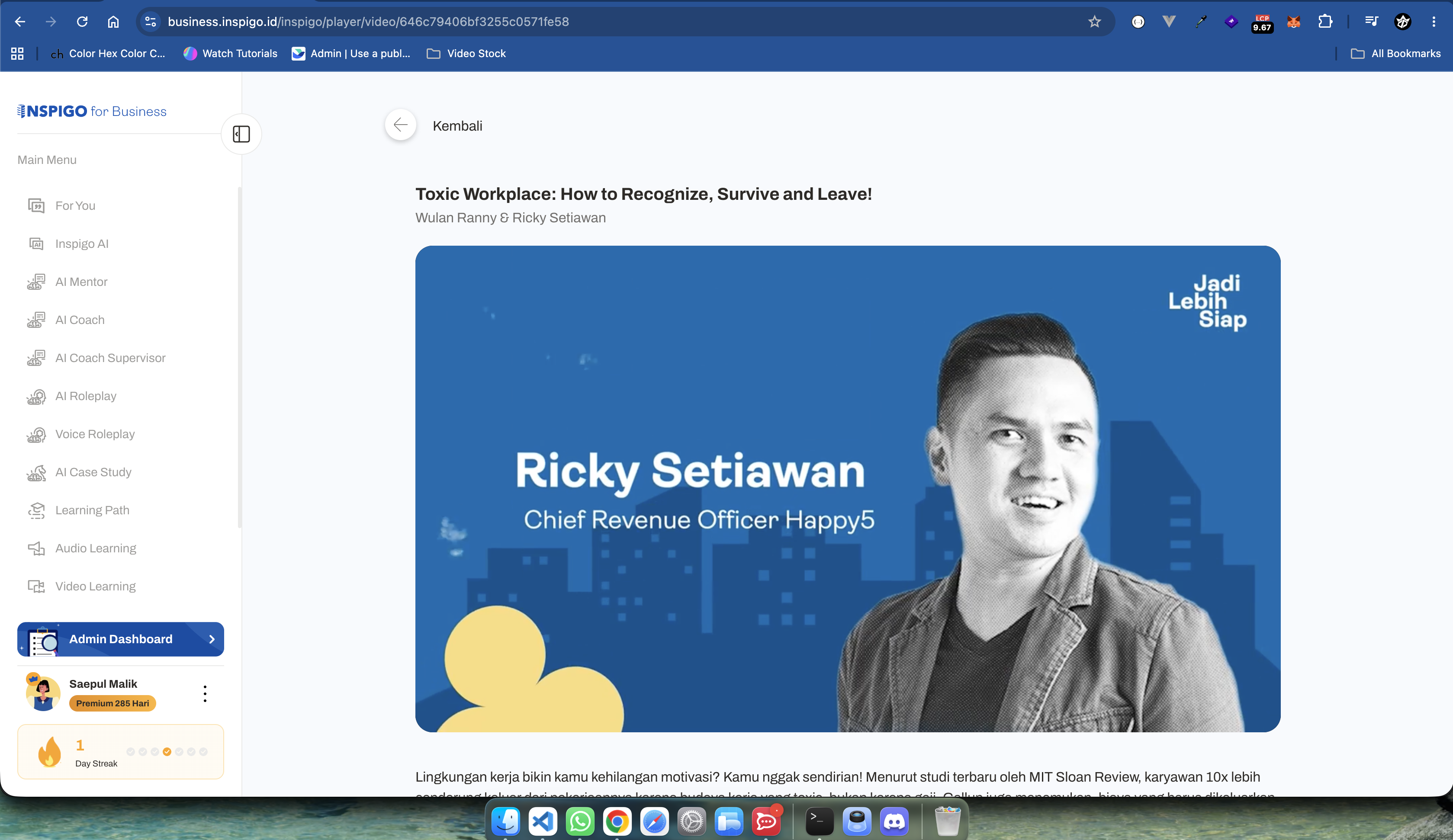Click the MetaMask fox extension icon

click(x=1293, y=22)
